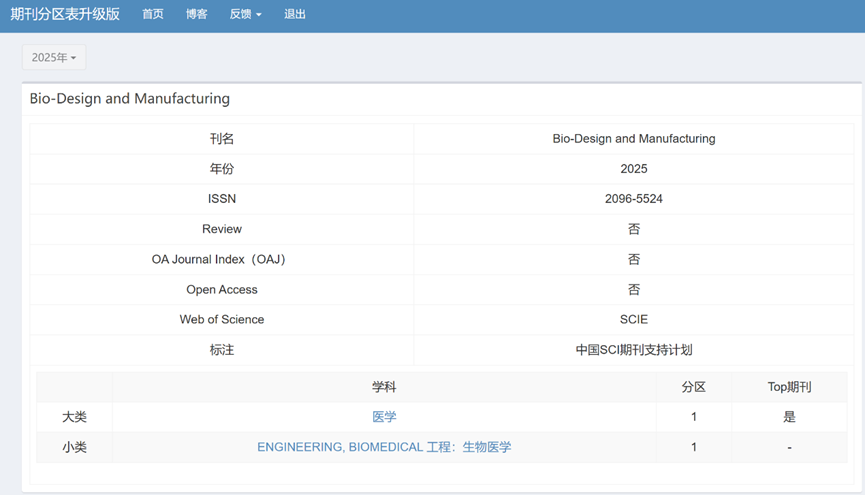Screen dimensions: 865x495
Task: Select 是 in Top期刊 column
Action: click(x=789, y=417)
